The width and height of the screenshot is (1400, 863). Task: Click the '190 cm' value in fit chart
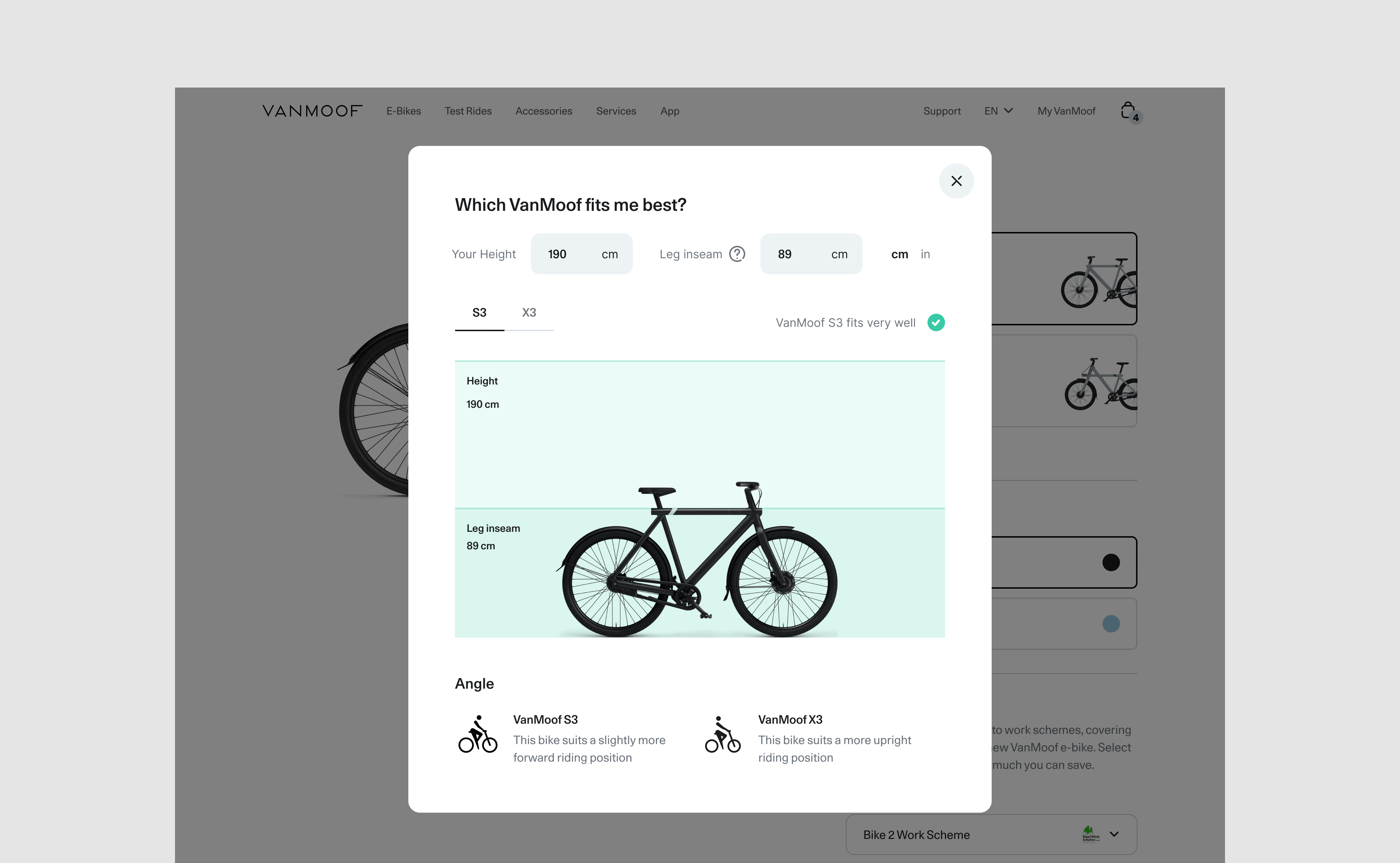pos(483,405)
